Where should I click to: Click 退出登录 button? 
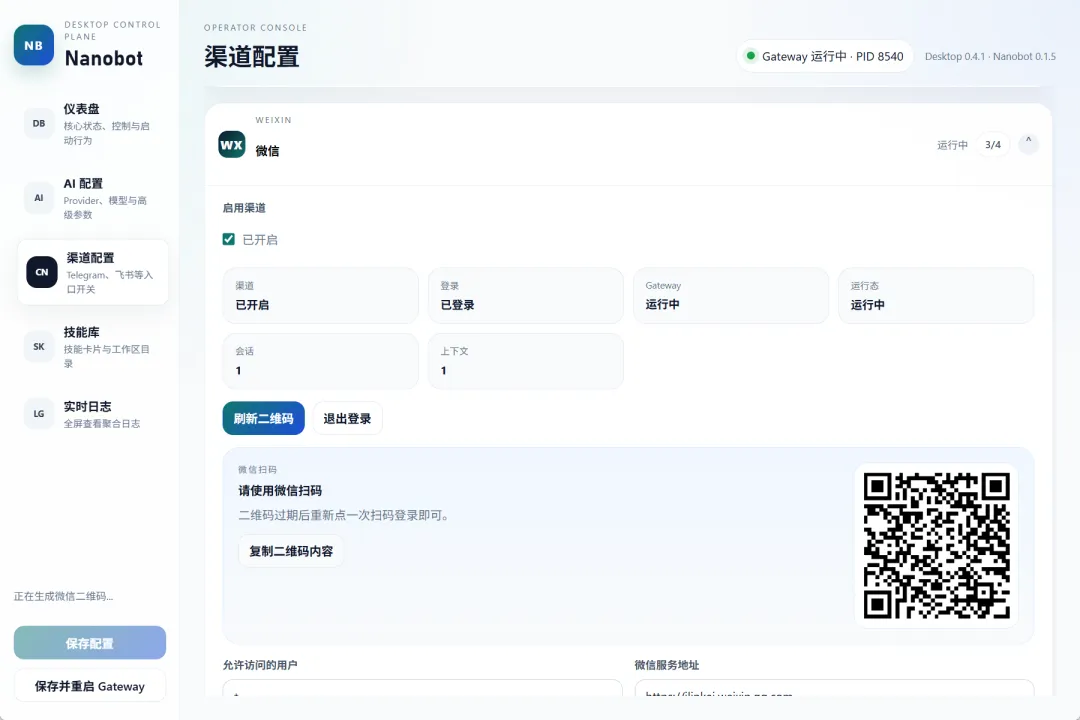click(347, 418)
